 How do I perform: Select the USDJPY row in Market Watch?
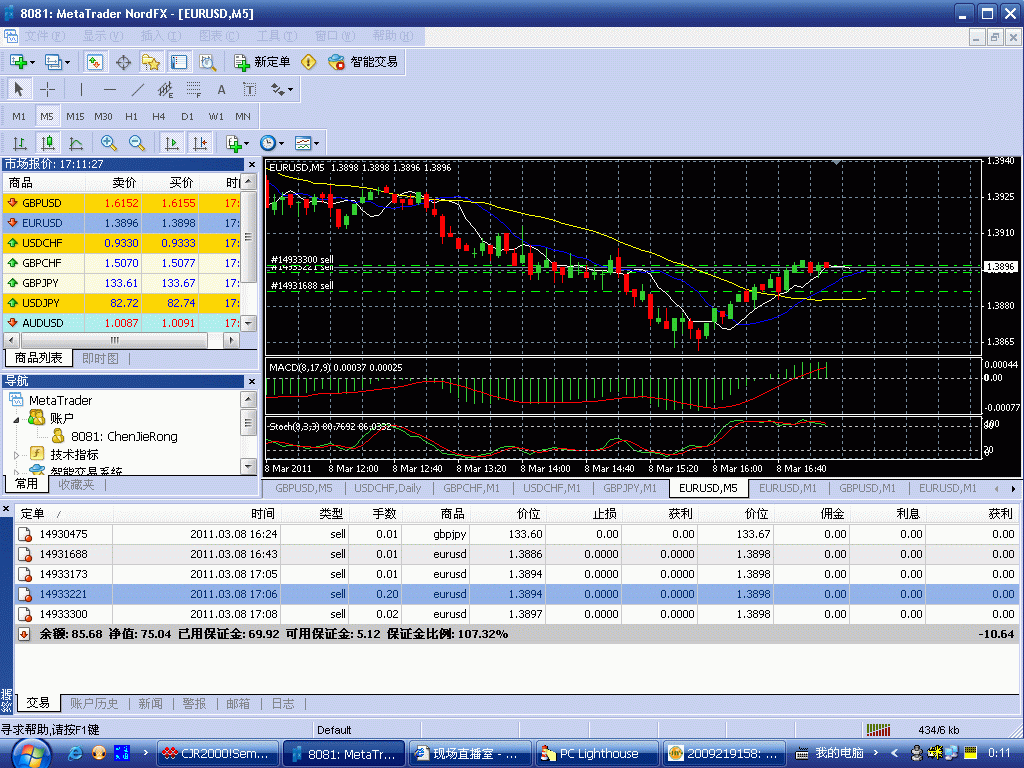coord(42,303)
